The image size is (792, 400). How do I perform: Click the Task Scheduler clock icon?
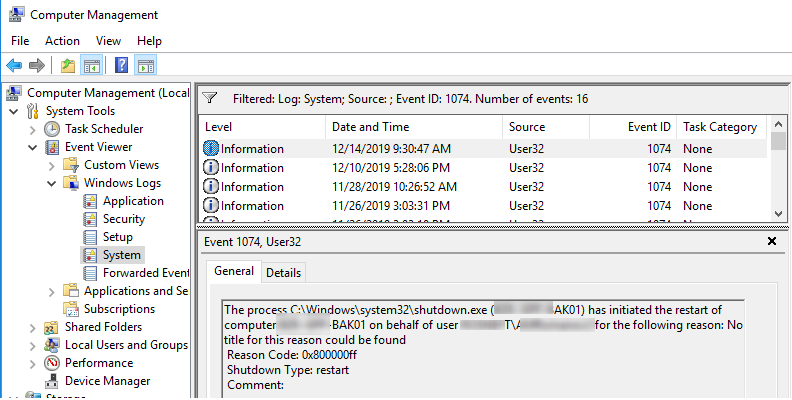(x=52, y=129)
